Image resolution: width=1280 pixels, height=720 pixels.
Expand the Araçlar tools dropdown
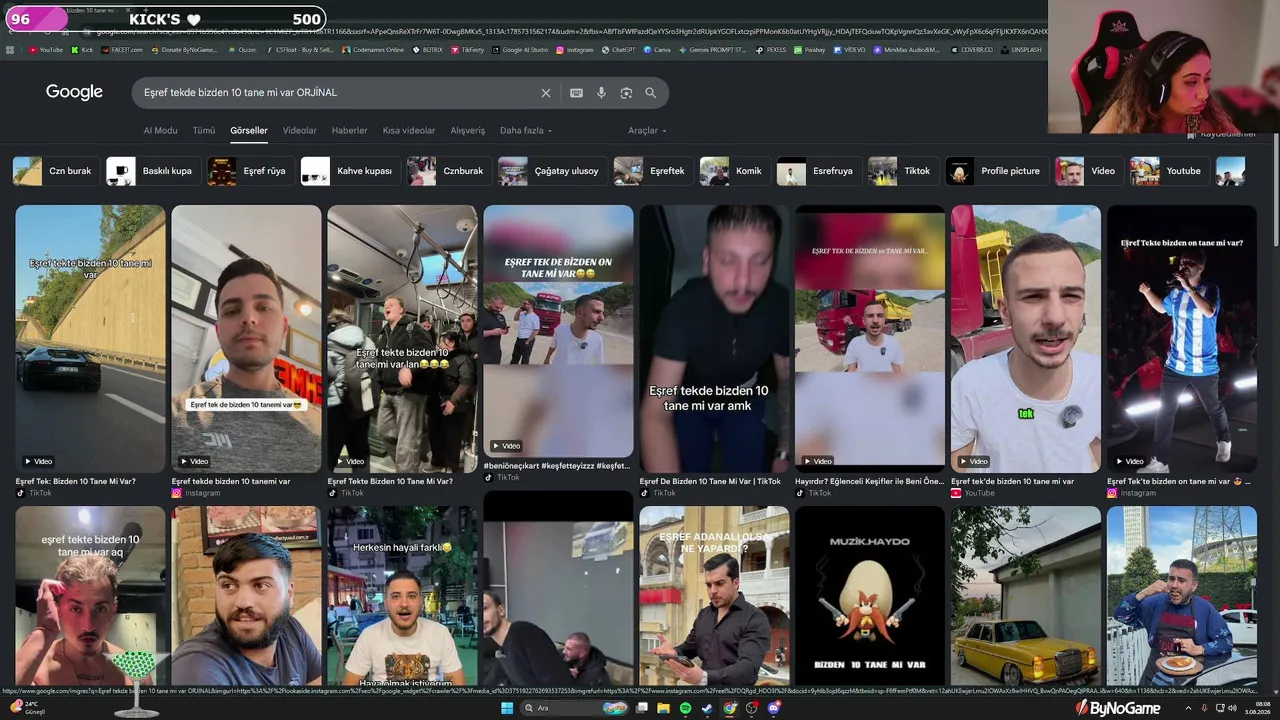[647, 130]
